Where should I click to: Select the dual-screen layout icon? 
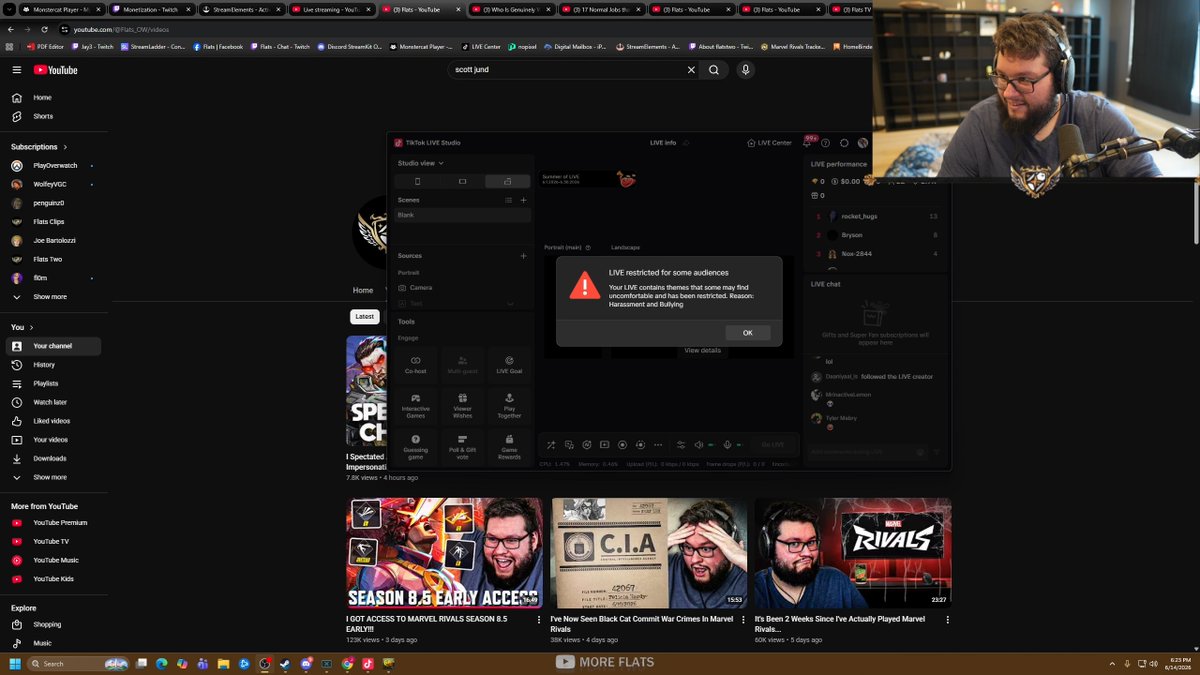(507, 181)
